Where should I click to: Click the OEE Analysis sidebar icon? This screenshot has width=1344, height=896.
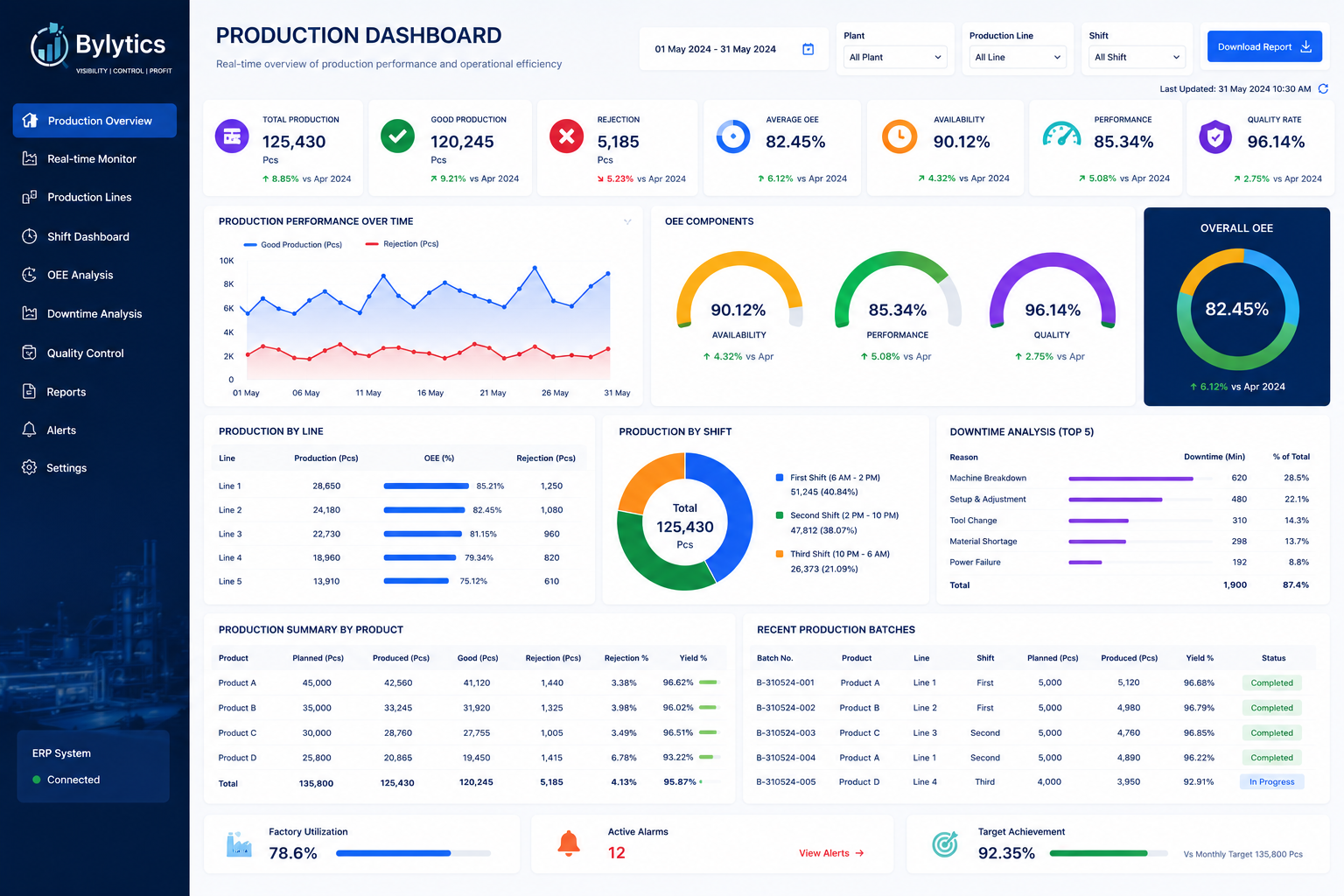pos(30,275)
